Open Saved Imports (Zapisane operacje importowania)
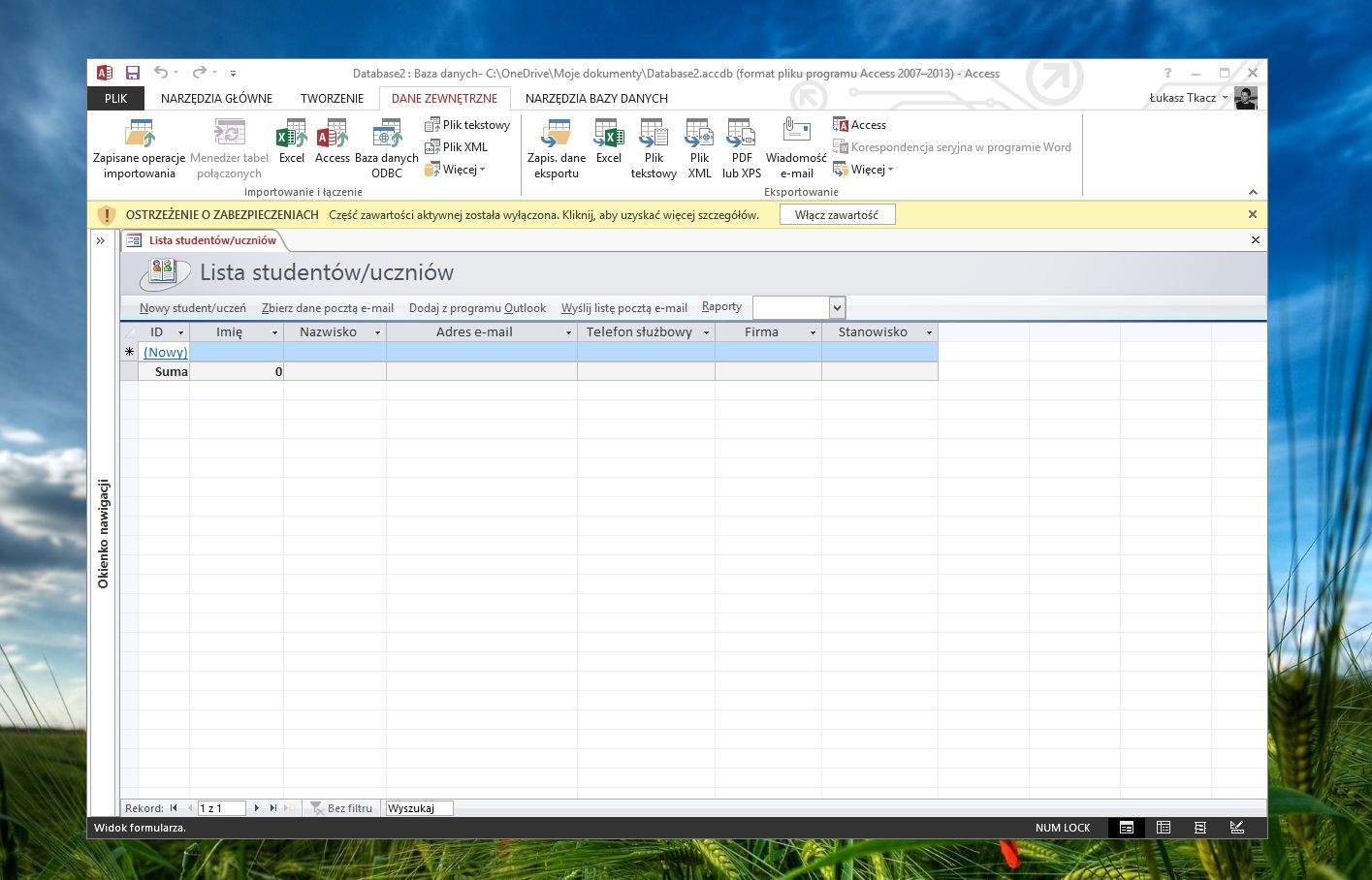The height and width of the screenshot is (880, 1372). pos(139,148)
